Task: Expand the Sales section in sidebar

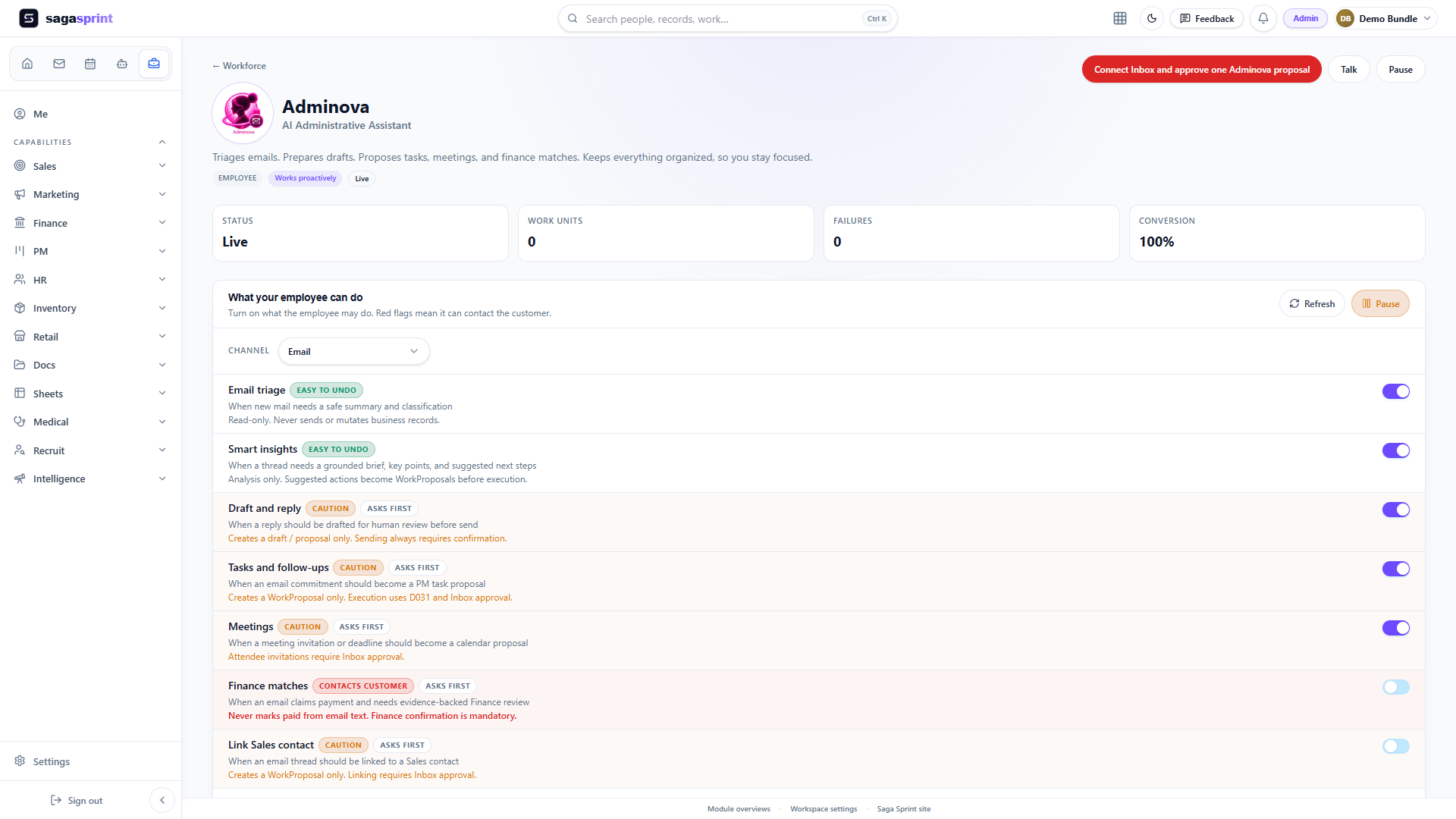Action: tap(90, 166)
